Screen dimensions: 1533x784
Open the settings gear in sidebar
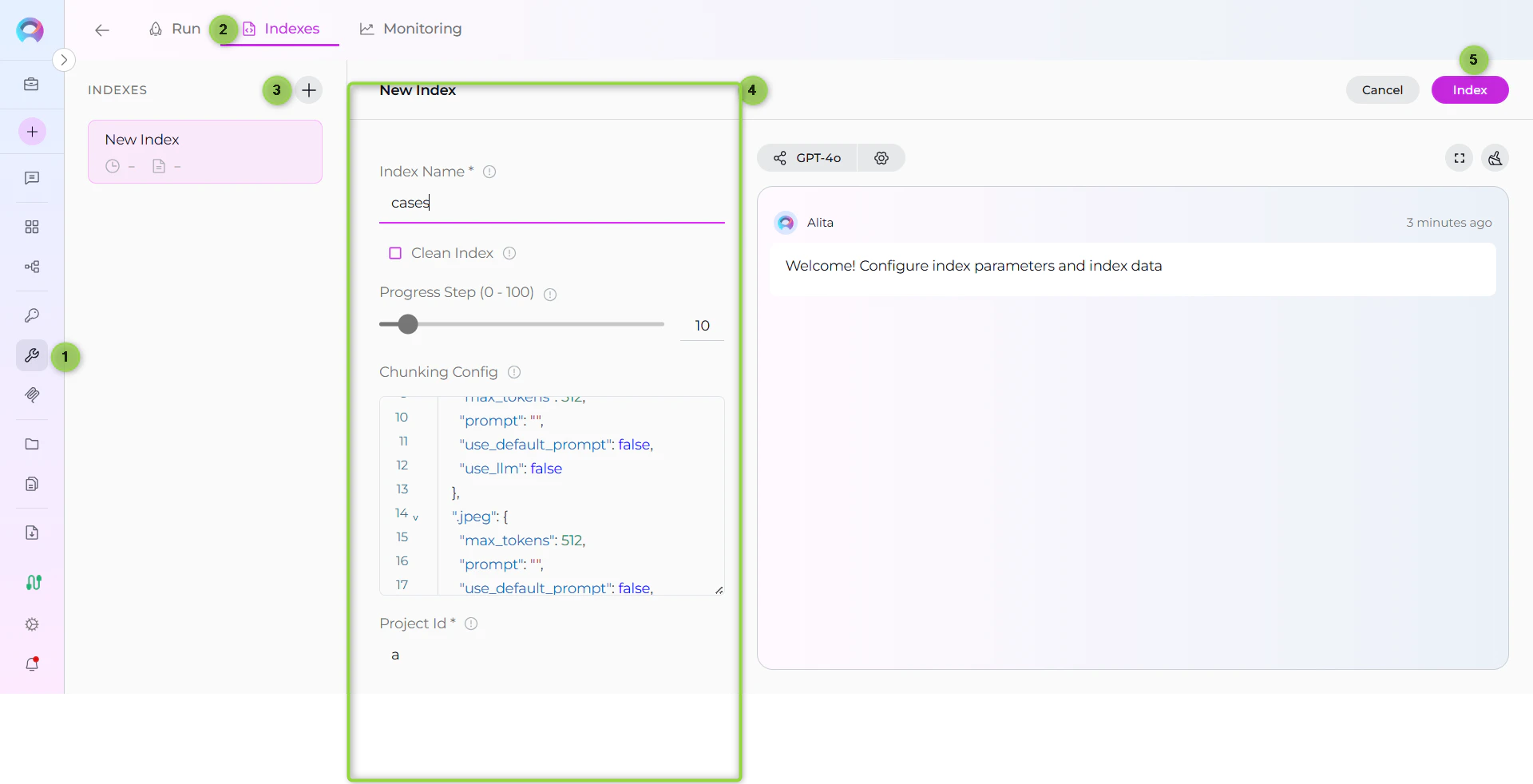point(32,624)
